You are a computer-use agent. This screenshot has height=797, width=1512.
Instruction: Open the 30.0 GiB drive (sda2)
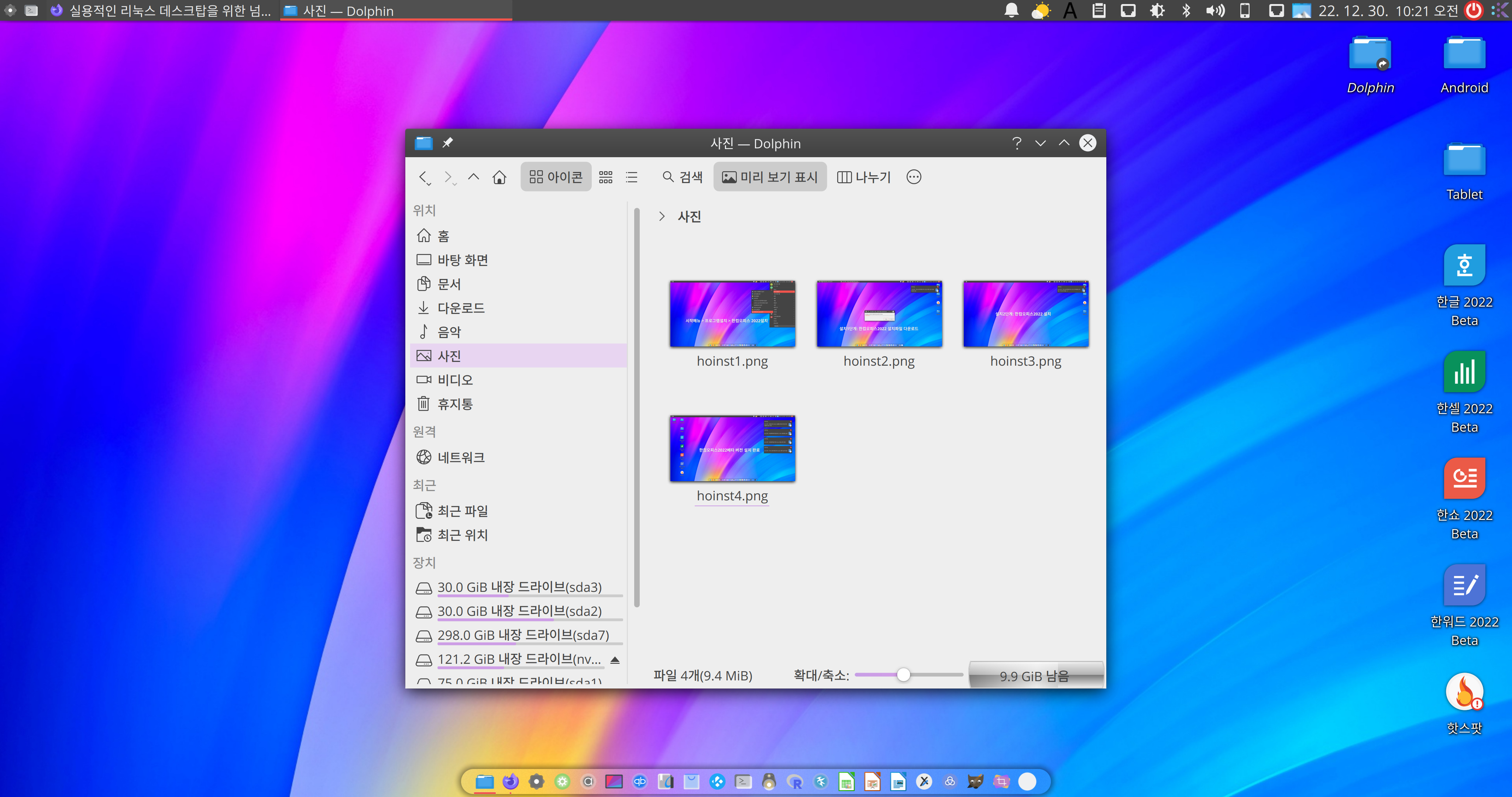[x=518, y=611]
